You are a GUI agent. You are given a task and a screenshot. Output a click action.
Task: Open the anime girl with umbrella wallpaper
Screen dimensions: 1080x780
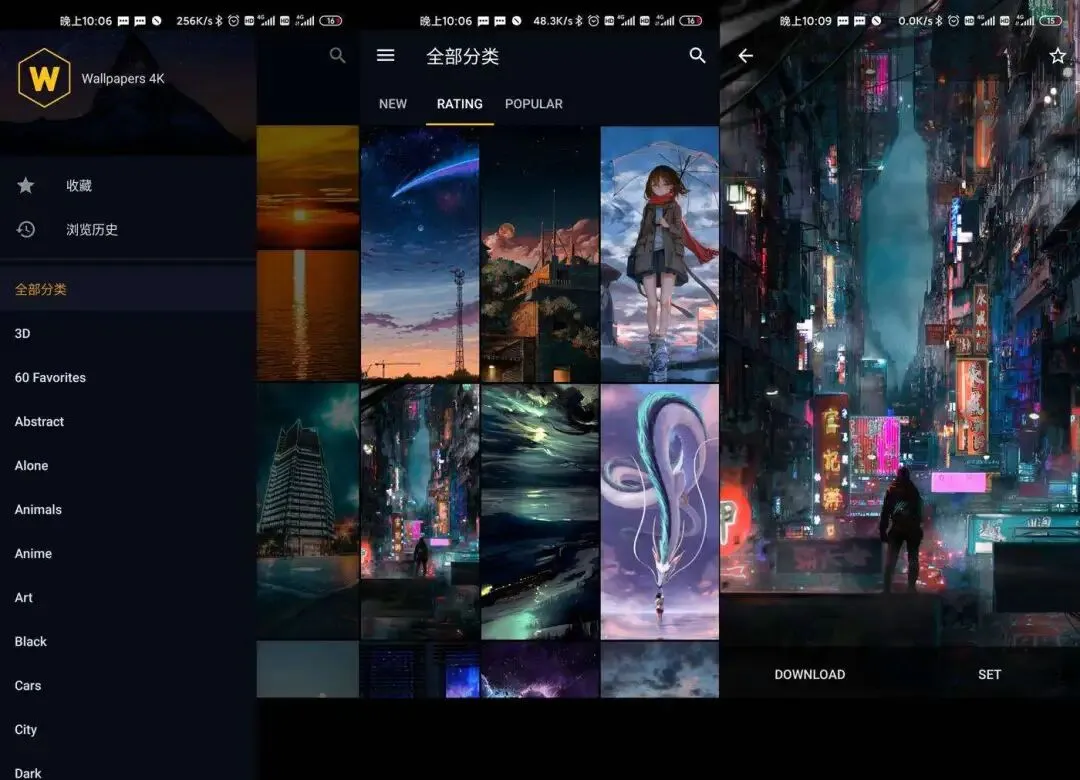point(660,254)
